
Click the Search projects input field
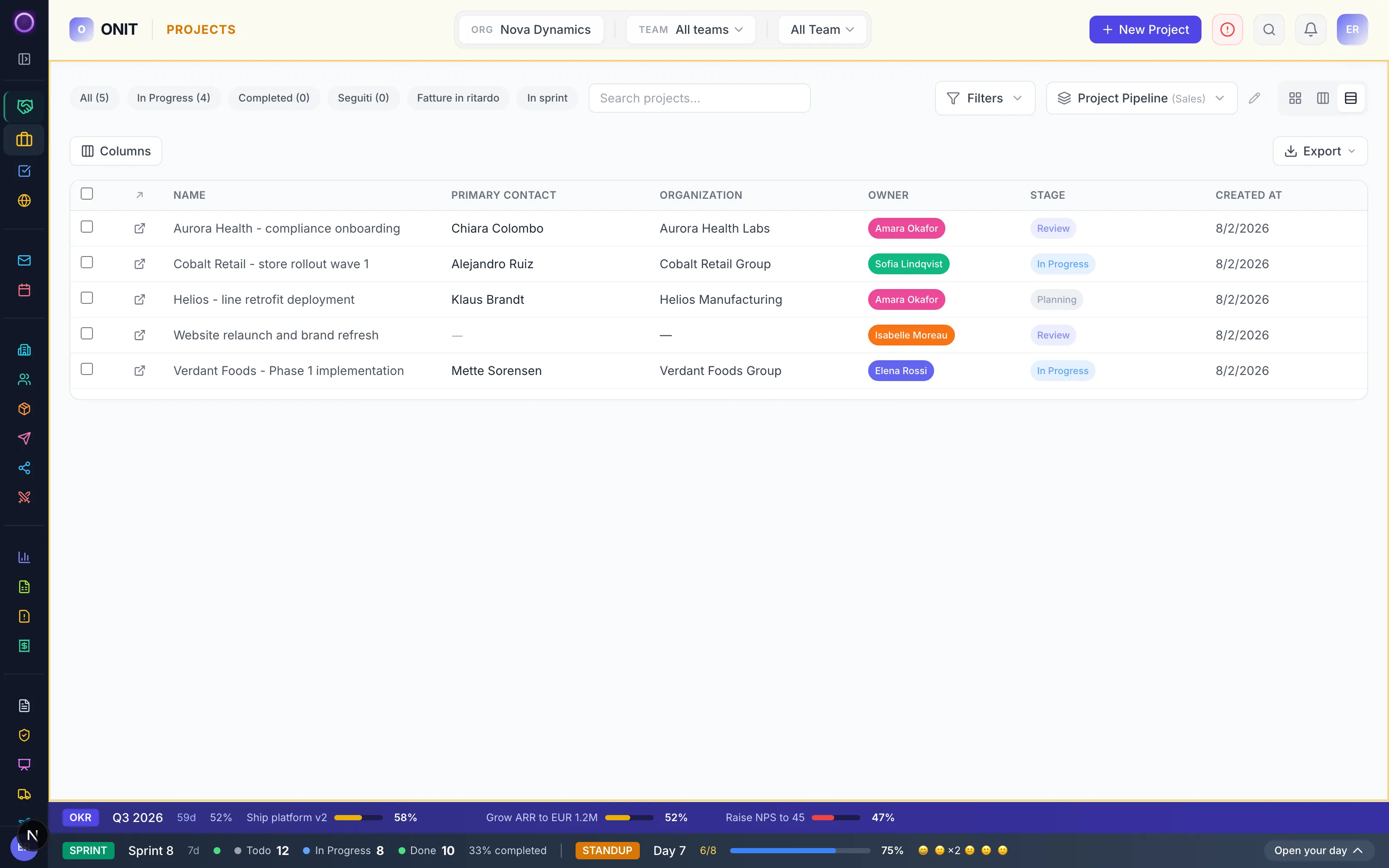(x=699, y=98)
